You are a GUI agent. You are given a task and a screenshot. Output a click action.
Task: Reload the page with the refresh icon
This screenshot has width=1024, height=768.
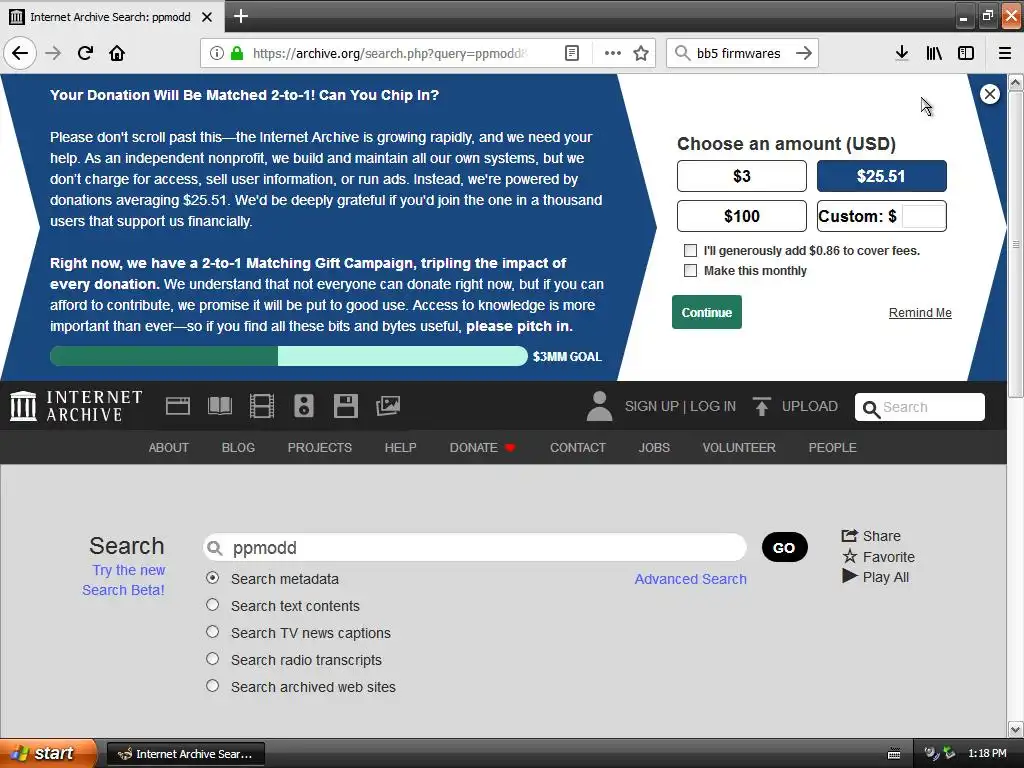[x=85, y=53]
